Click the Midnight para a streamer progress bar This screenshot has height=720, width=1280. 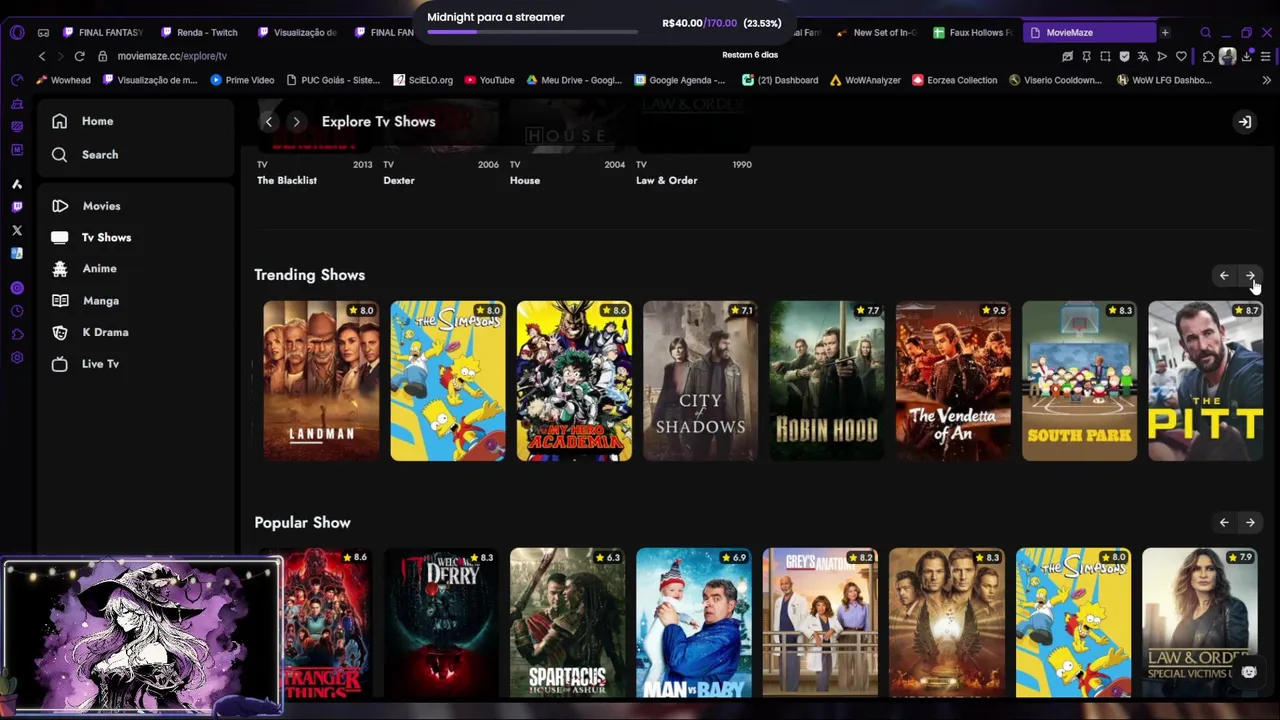coord(533,32)
